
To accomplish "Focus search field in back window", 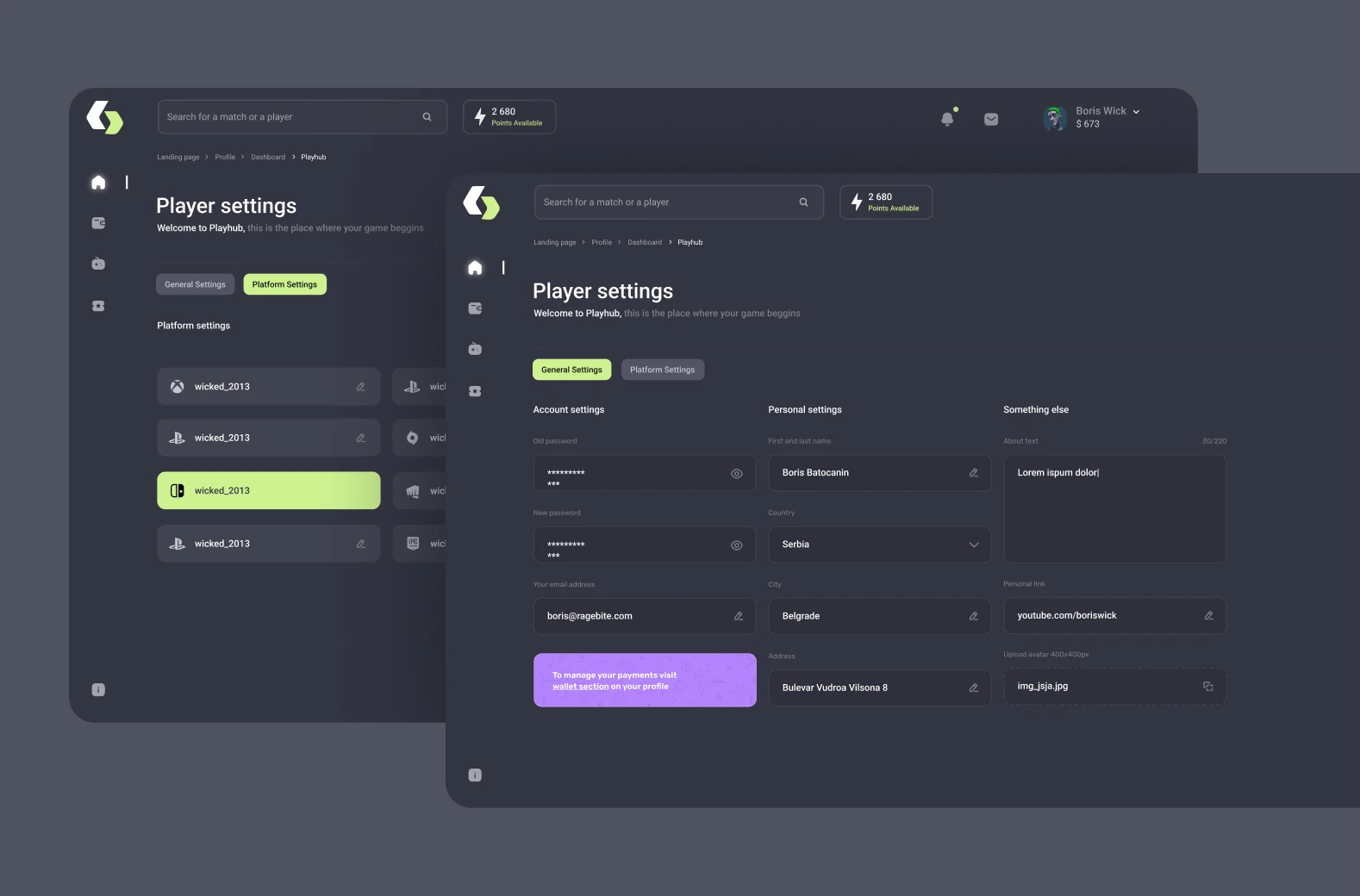I will tap(303, 117).
